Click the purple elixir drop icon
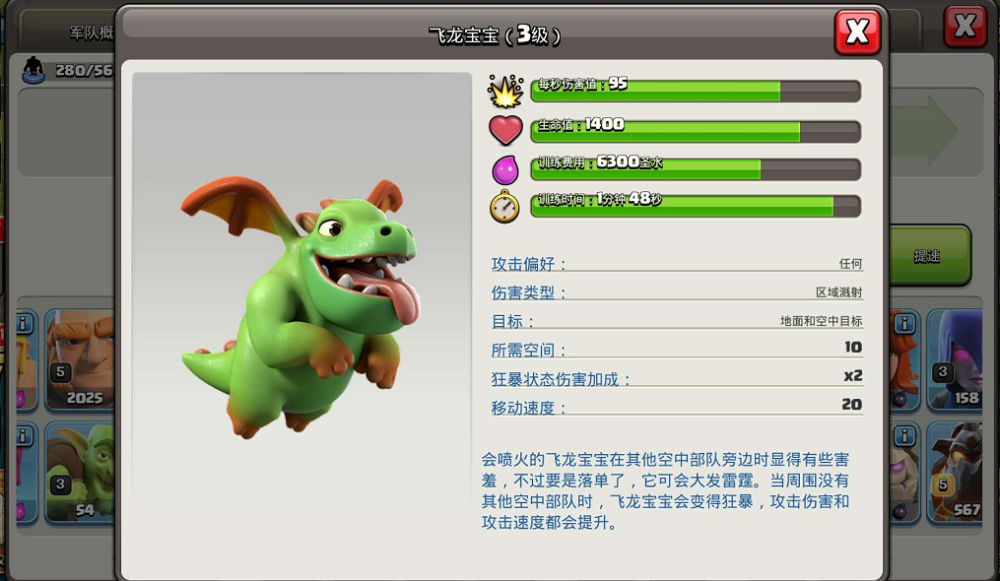The image size is (1000, 581). click(x=505, y=170)
